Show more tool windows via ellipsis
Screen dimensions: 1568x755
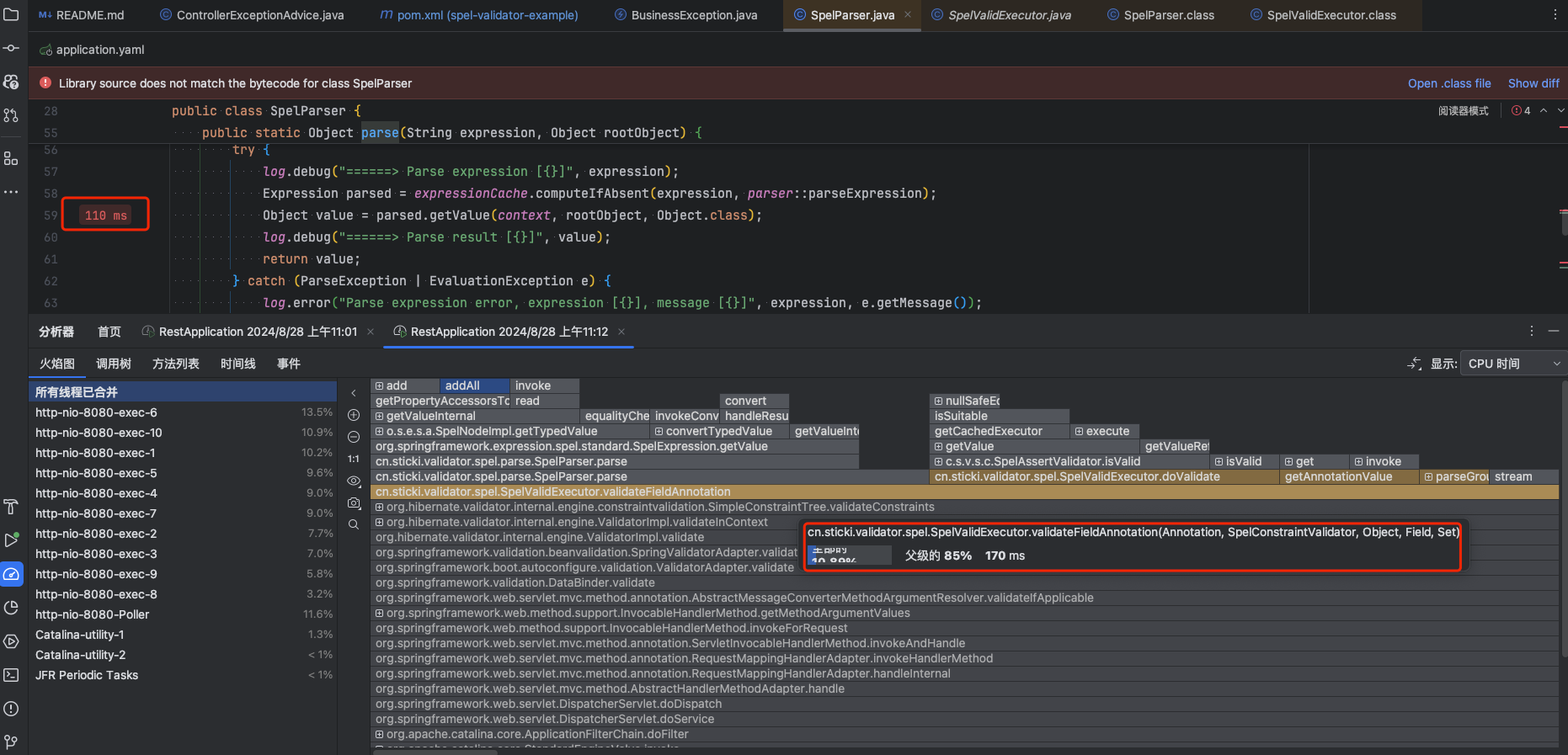tap(11, 192)
